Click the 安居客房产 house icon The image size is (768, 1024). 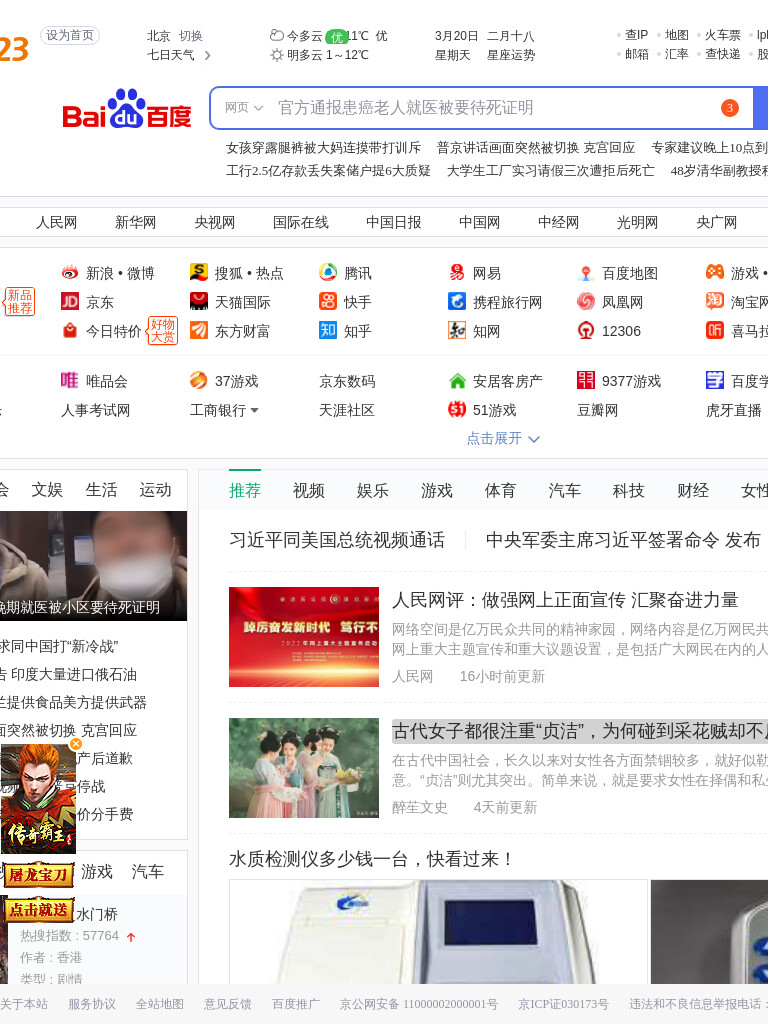pyautogui.click(x=457, y=380)
